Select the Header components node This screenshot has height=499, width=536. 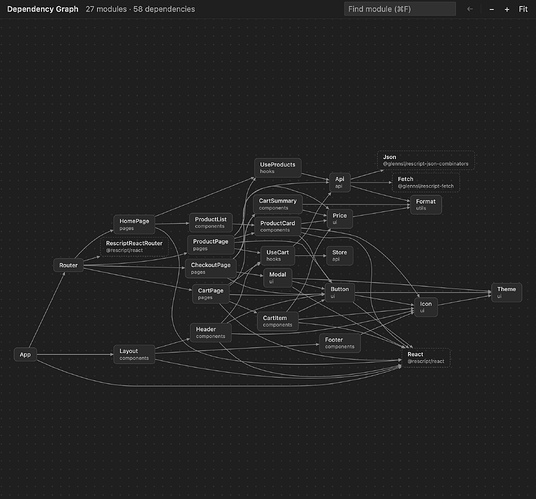211,333
